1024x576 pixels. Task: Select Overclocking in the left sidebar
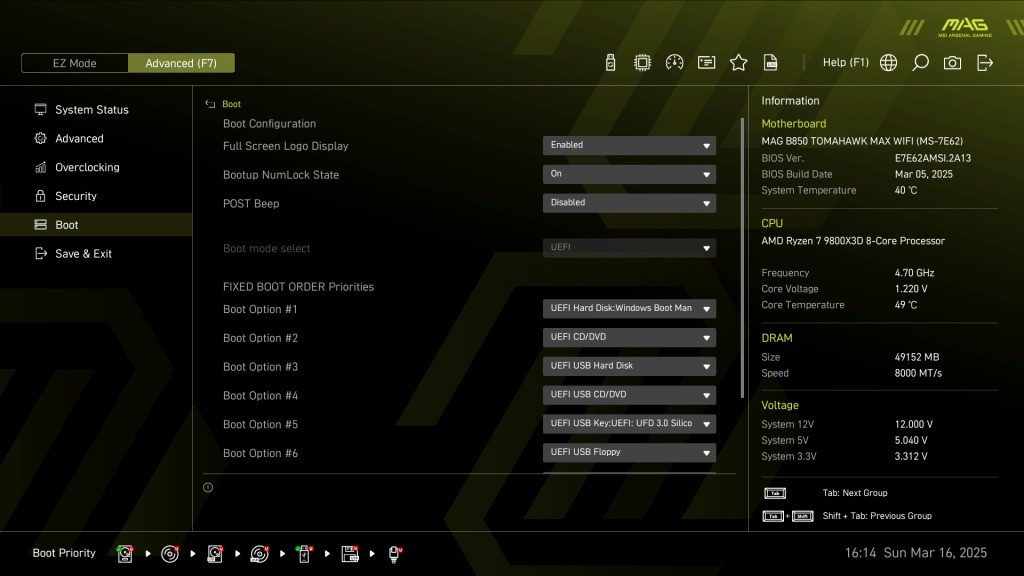point(87,167)
